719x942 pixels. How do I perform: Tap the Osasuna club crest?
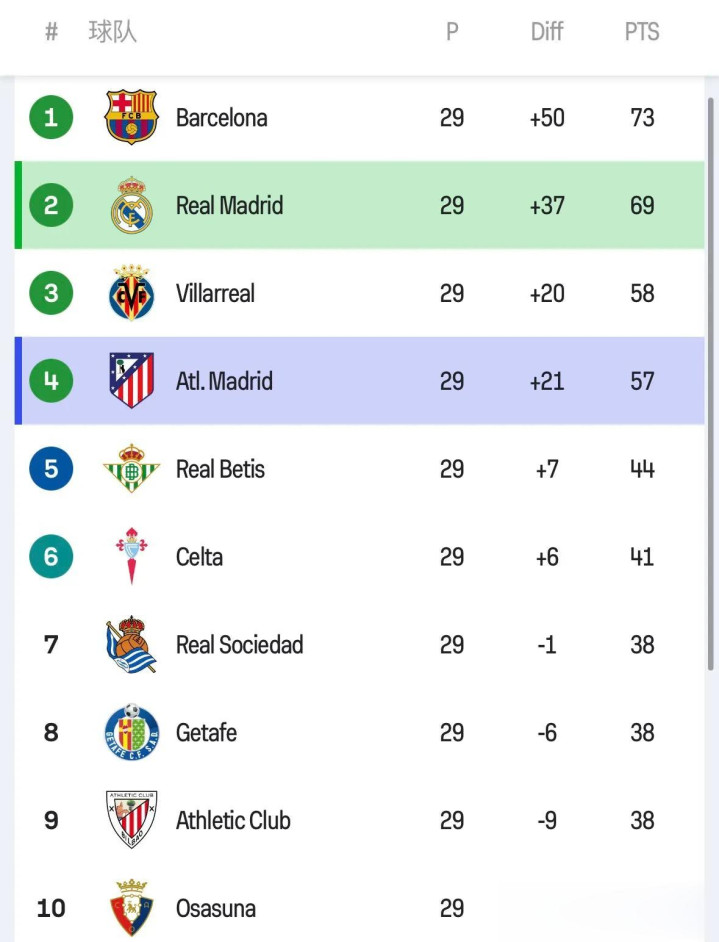[x=132, y=907]
